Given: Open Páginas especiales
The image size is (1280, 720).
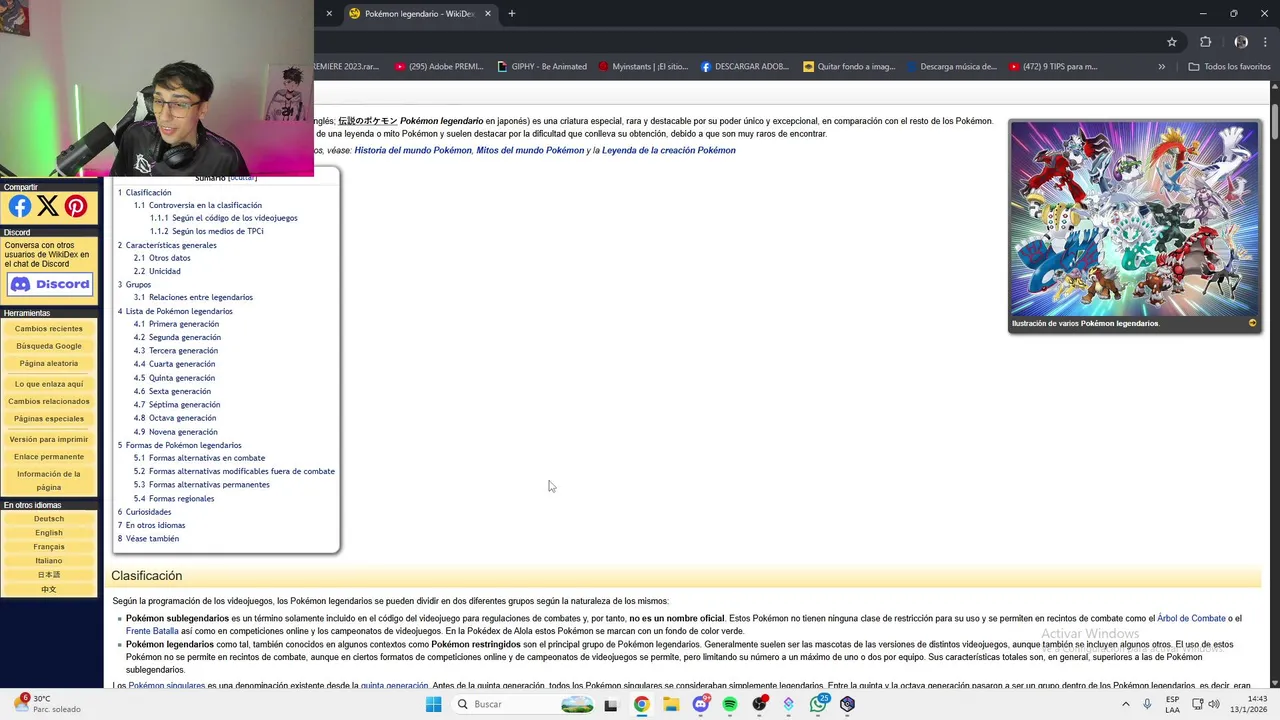Looking at the screenshot, I should [49, 419].
